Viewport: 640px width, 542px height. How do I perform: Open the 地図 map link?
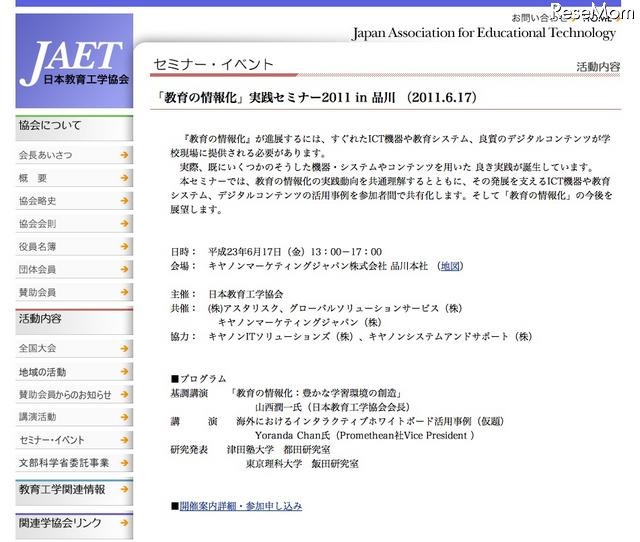(x=450, y=267)
